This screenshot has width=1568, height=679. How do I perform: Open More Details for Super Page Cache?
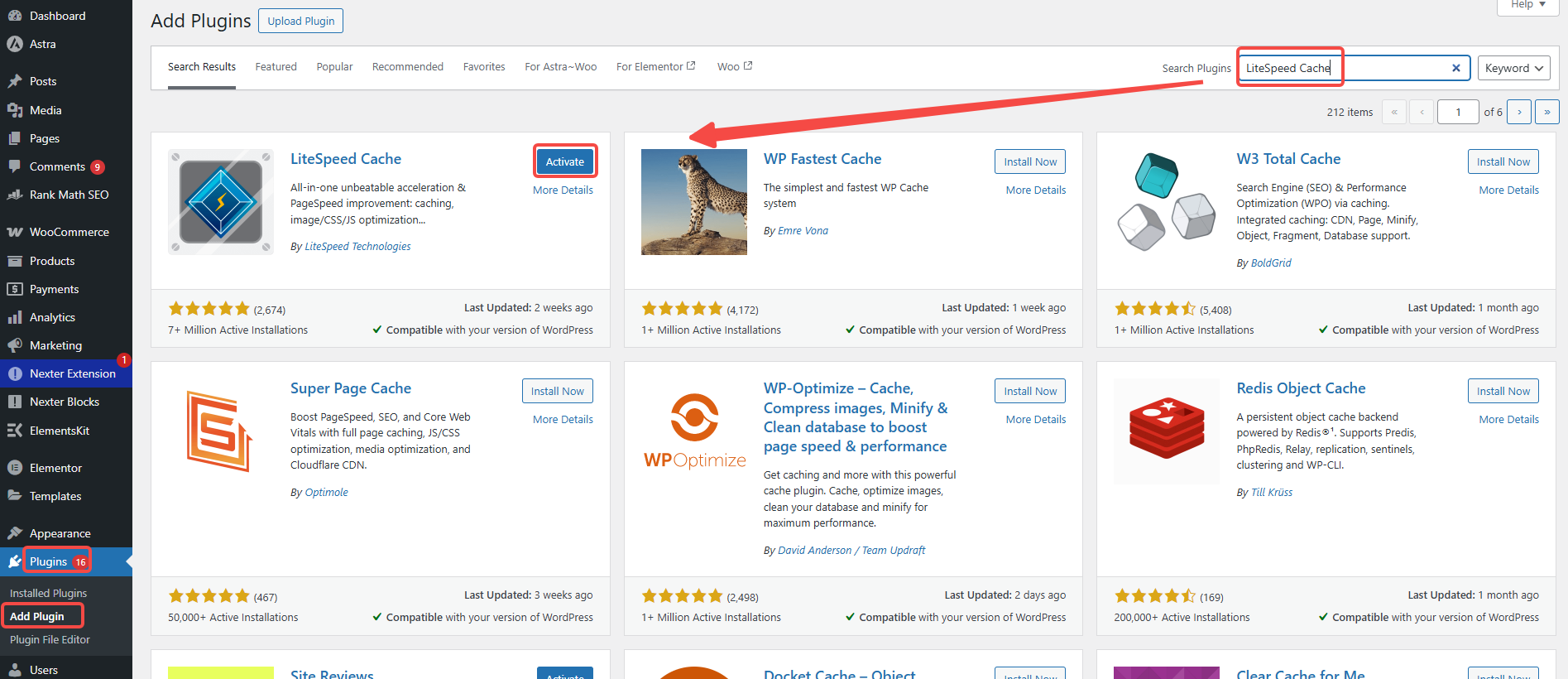563,419
